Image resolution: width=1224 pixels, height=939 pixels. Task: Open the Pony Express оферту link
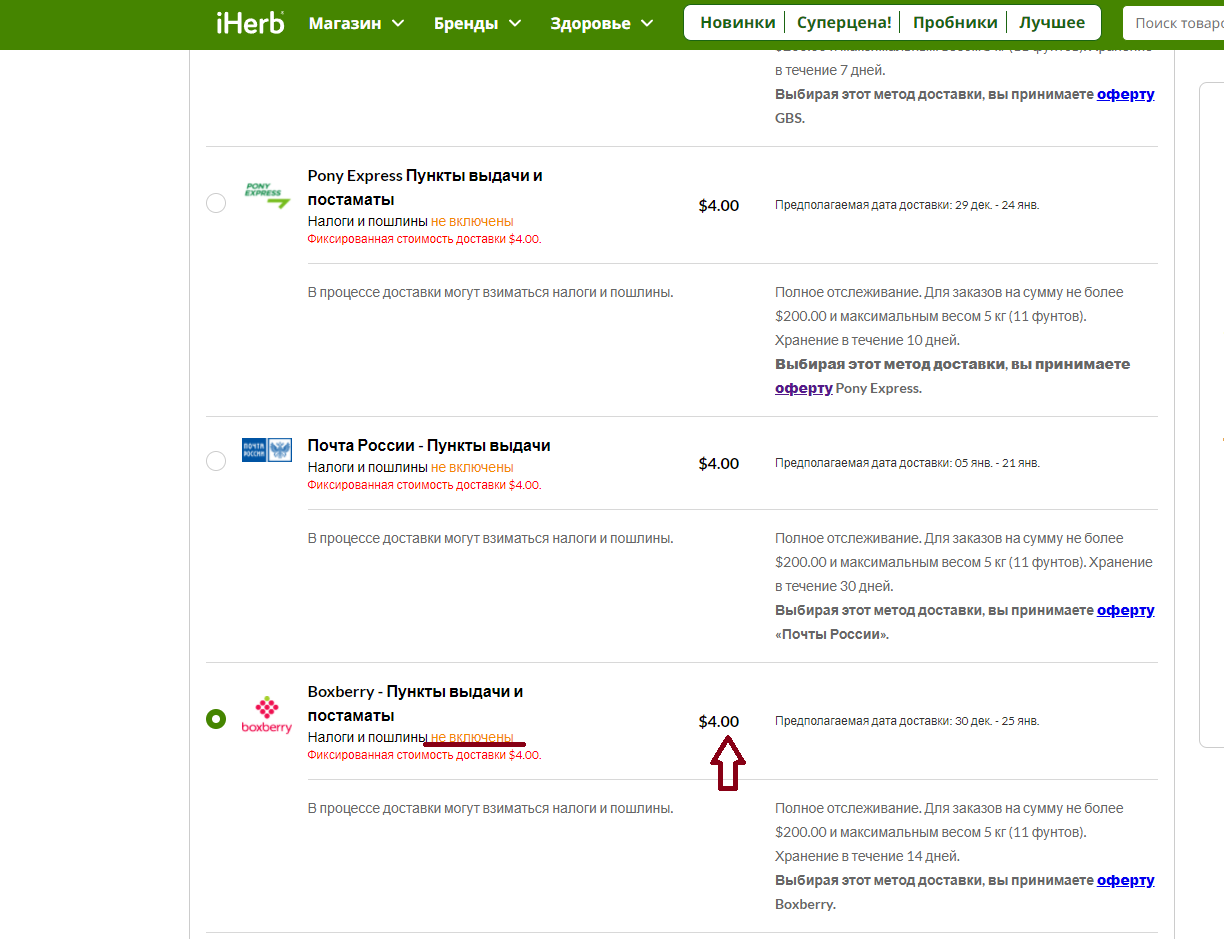click(x=804, y=388)
